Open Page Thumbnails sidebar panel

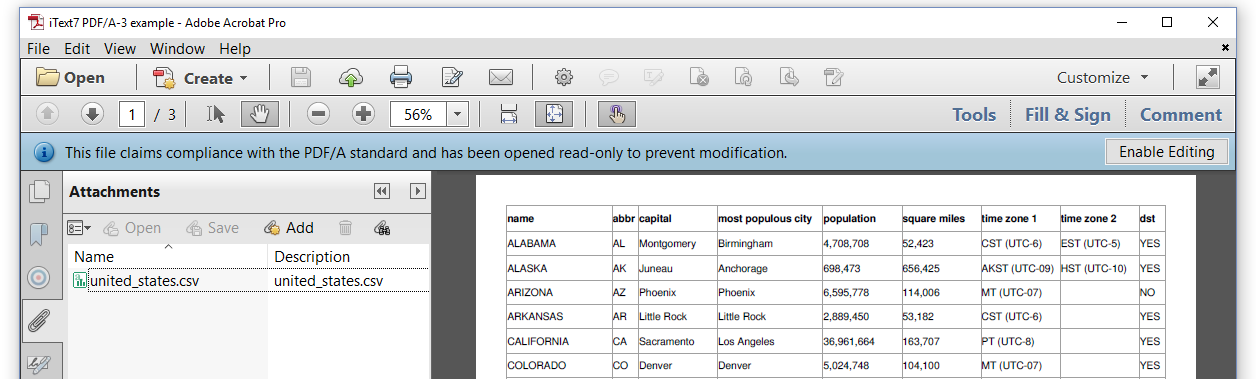(40, 191)
